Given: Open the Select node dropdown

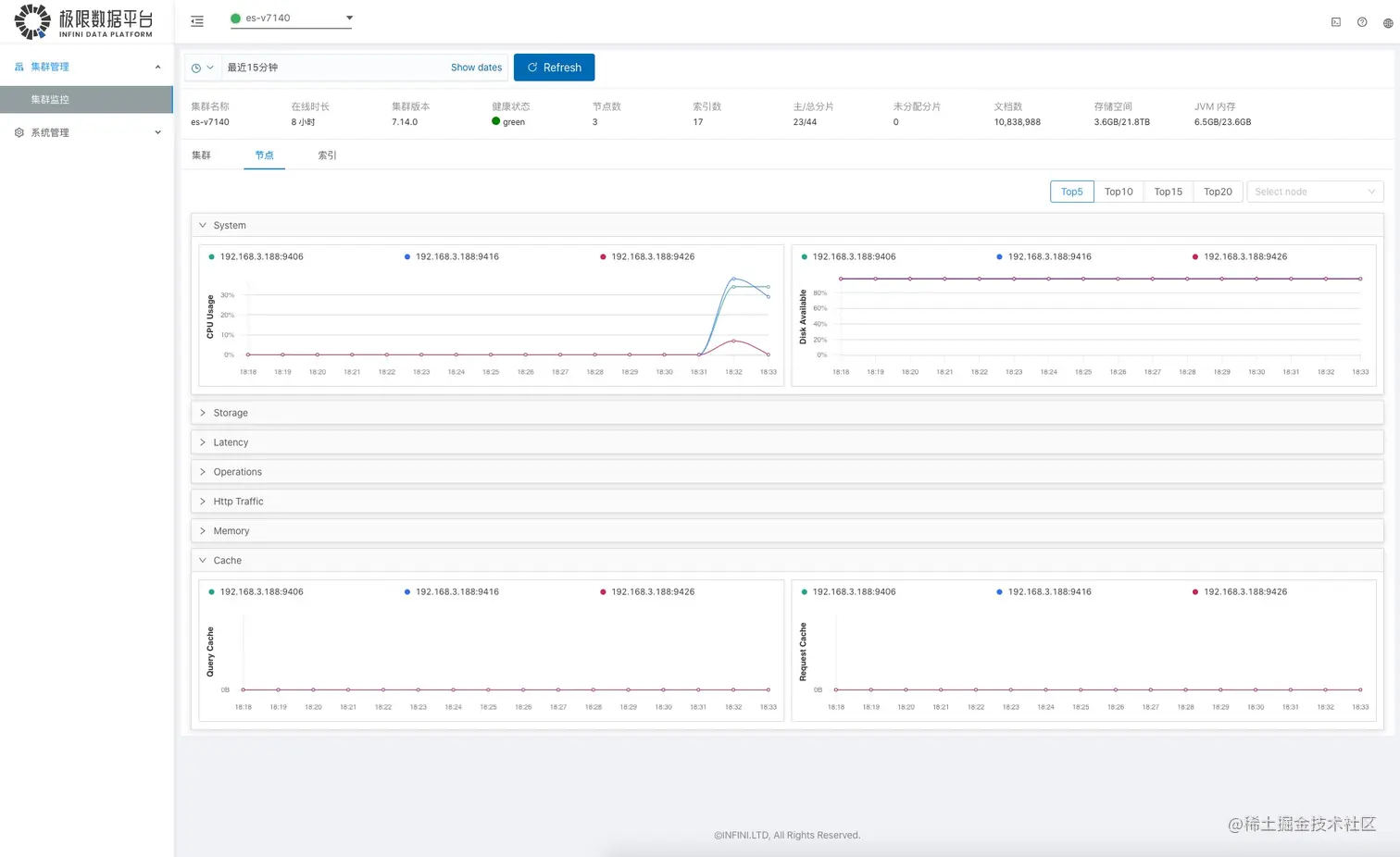Looking at the screenshot, I should (1315, 192).
